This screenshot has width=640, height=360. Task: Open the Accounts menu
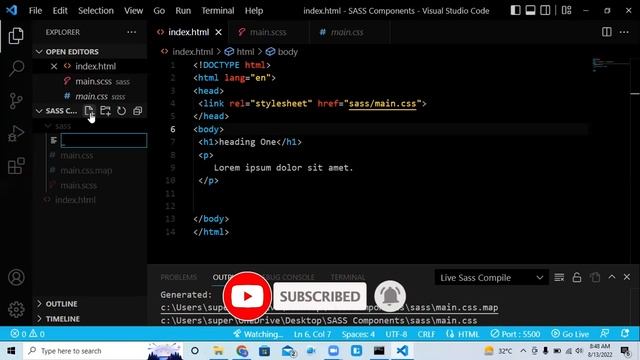(16, 278)
